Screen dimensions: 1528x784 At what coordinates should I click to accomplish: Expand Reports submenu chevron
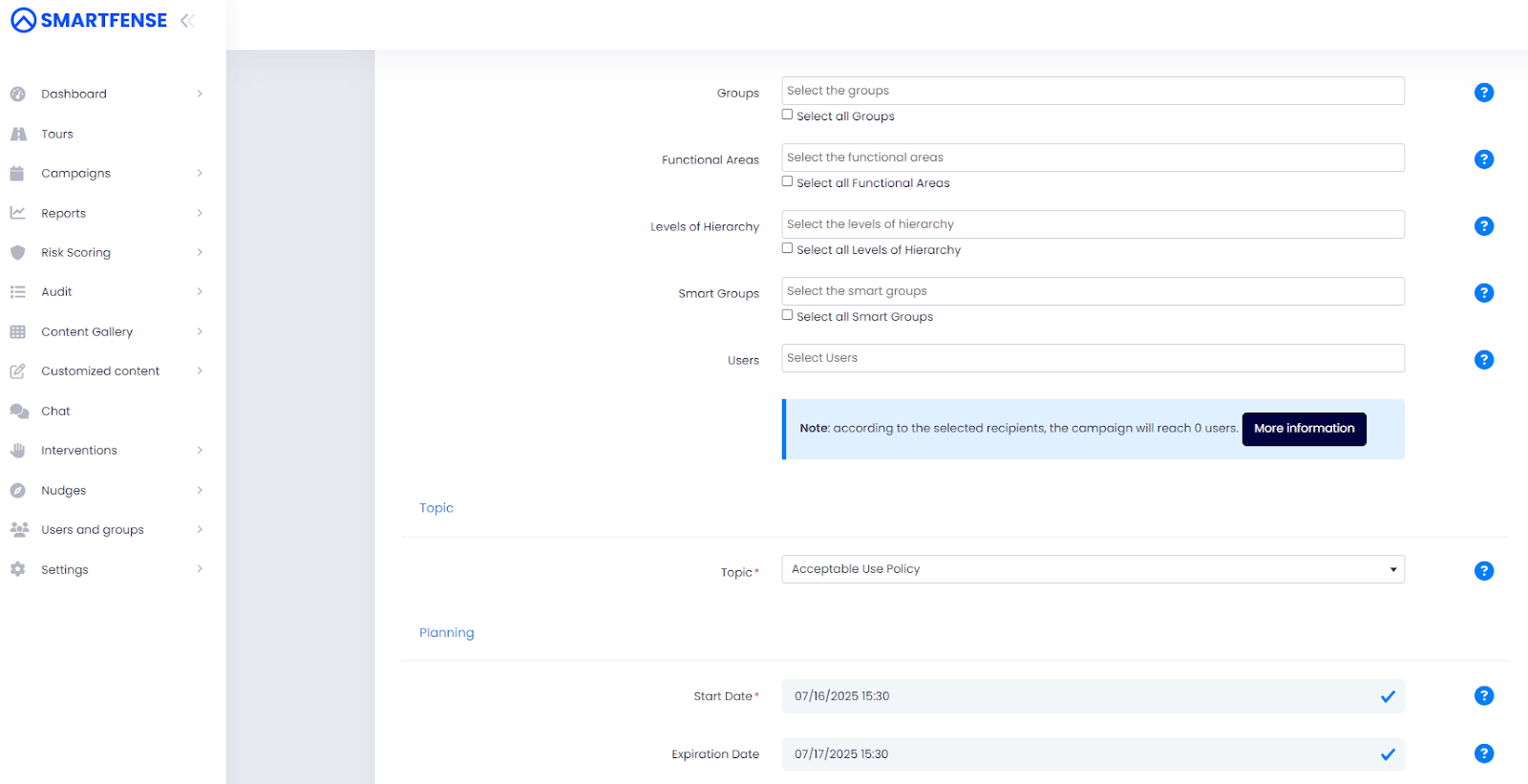click(200, 213)
